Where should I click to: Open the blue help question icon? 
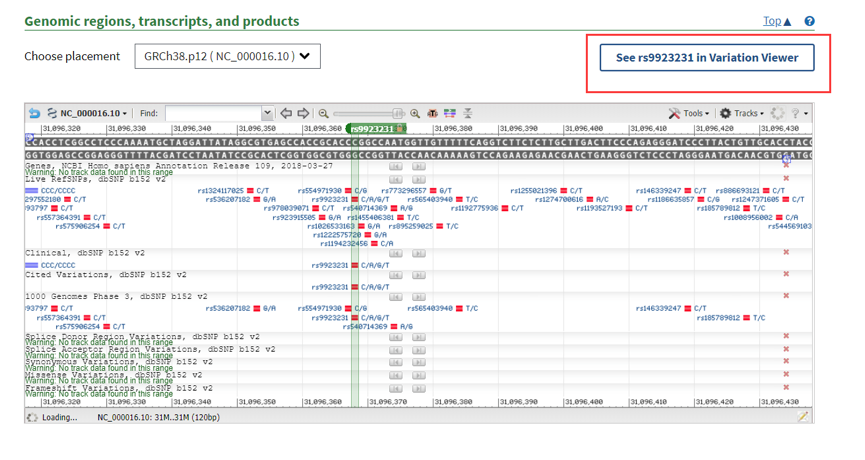click(x=809, y=21)
